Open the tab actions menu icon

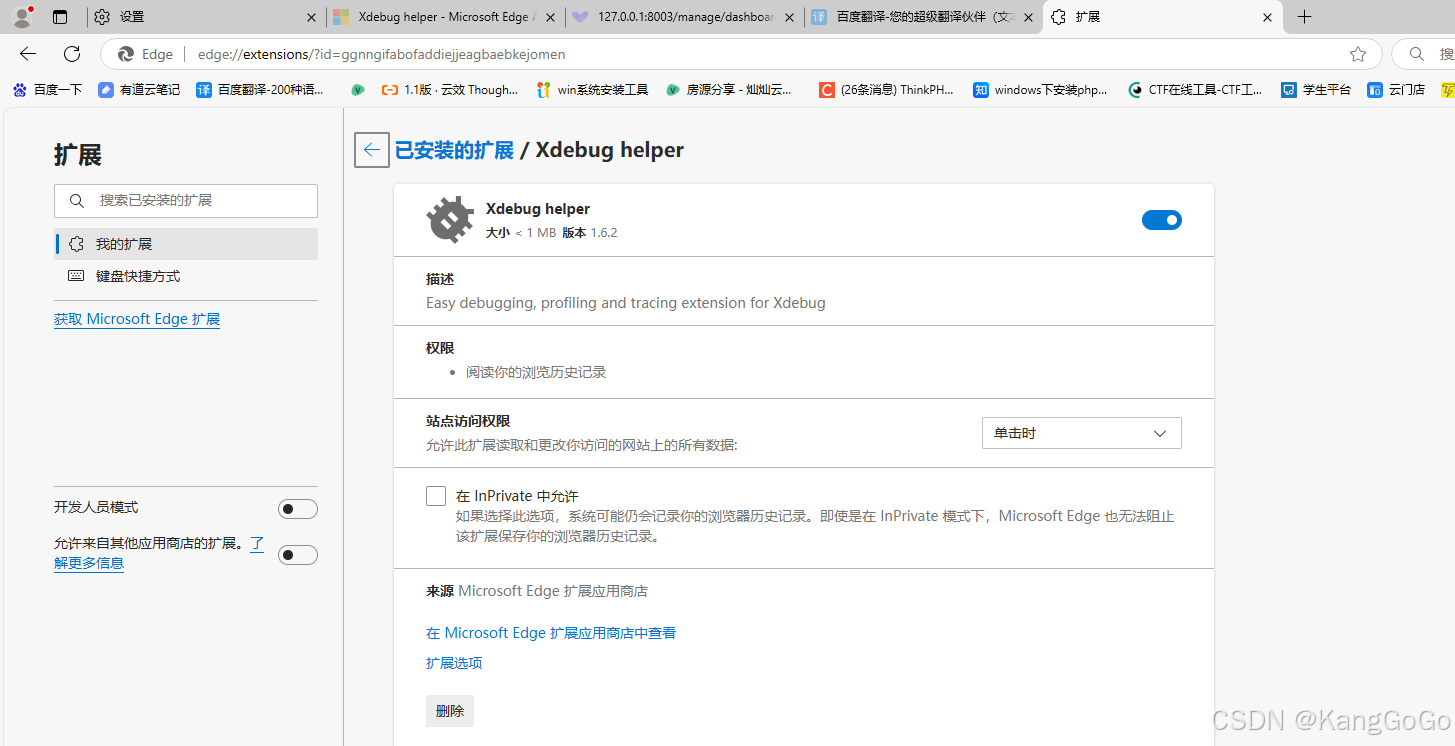(x=60, y=17)
